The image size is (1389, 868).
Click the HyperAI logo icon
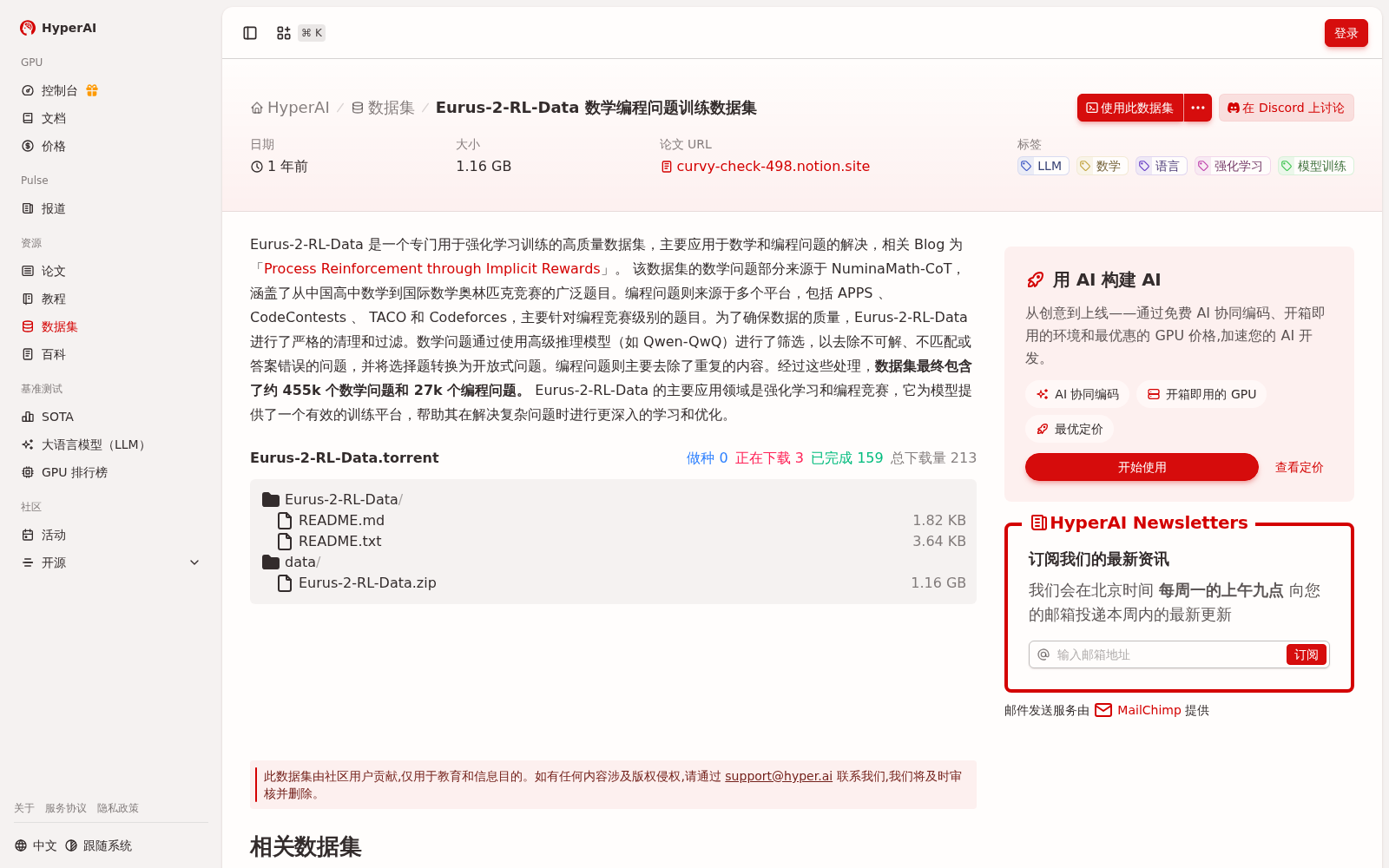28,28
